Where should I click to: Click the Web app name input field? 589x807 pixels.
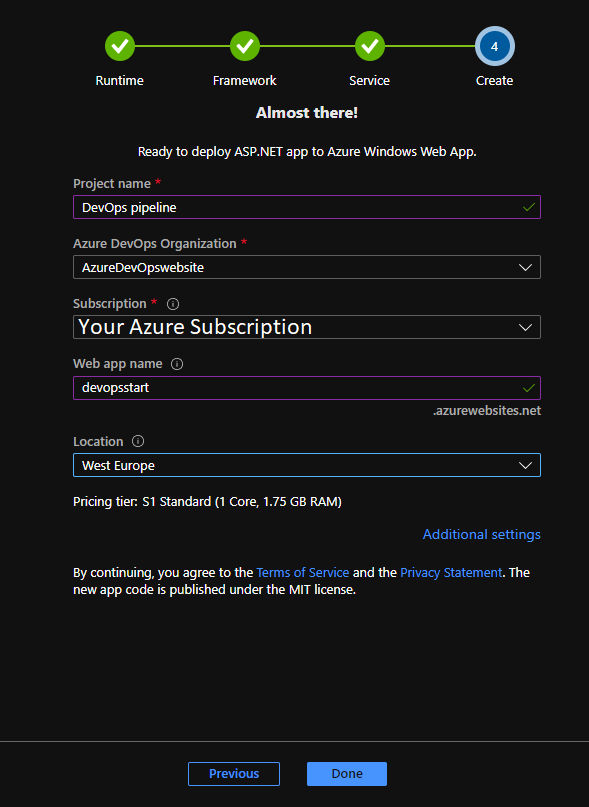[307, 388]
